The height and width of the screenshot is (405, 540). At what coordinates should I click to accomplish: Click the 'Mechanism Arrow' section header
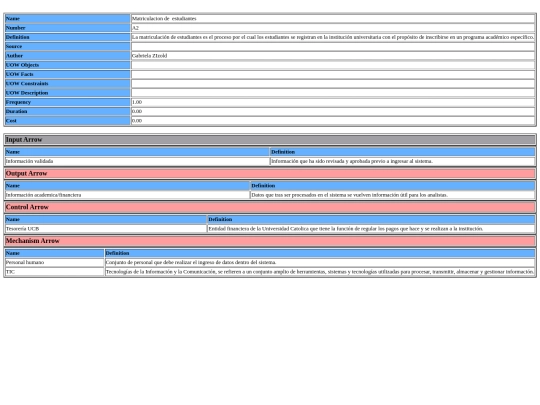click(270, 241)
